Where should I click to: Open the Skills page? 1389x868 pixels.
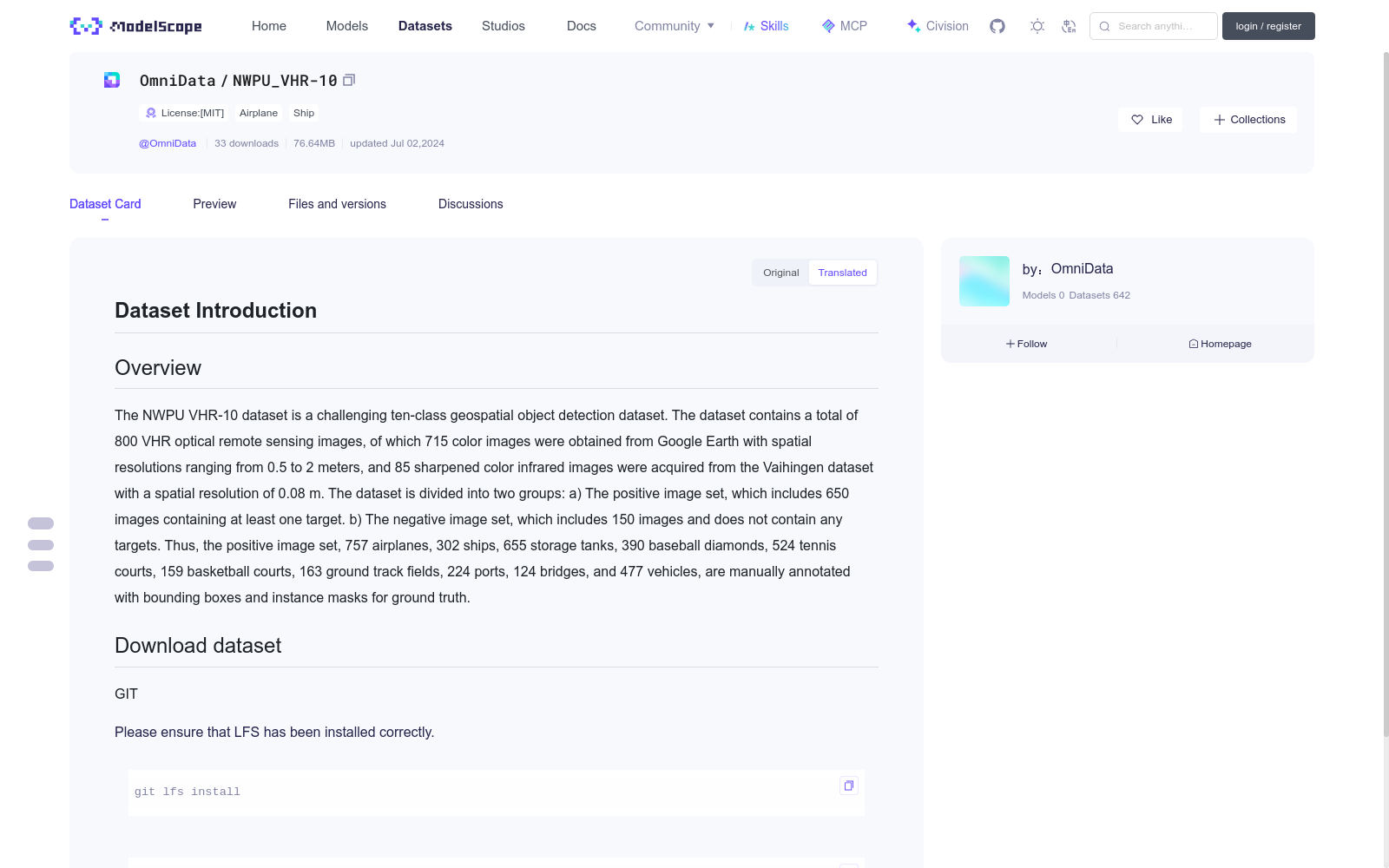coord(766,26)
